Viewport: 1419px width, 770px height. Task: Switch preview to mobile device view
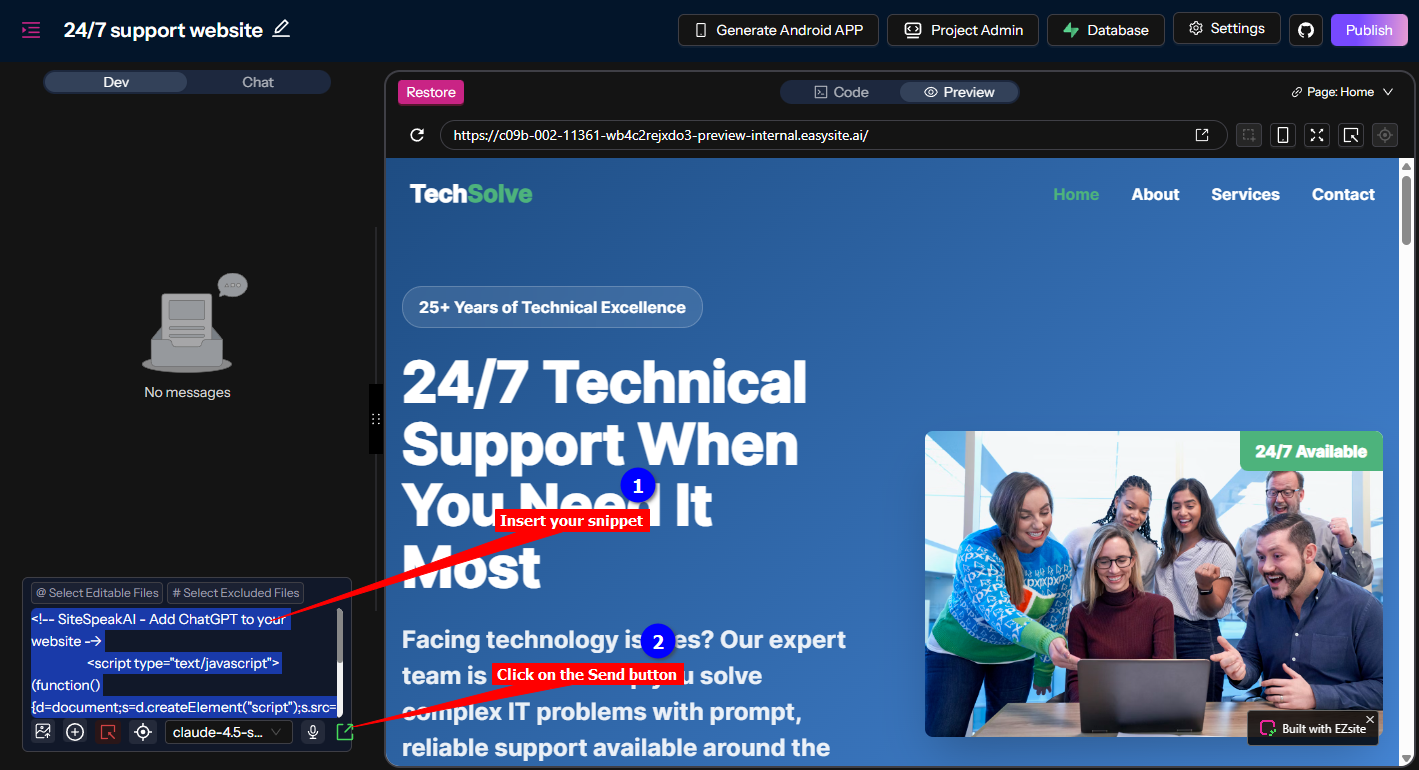tap(1283, 135)
